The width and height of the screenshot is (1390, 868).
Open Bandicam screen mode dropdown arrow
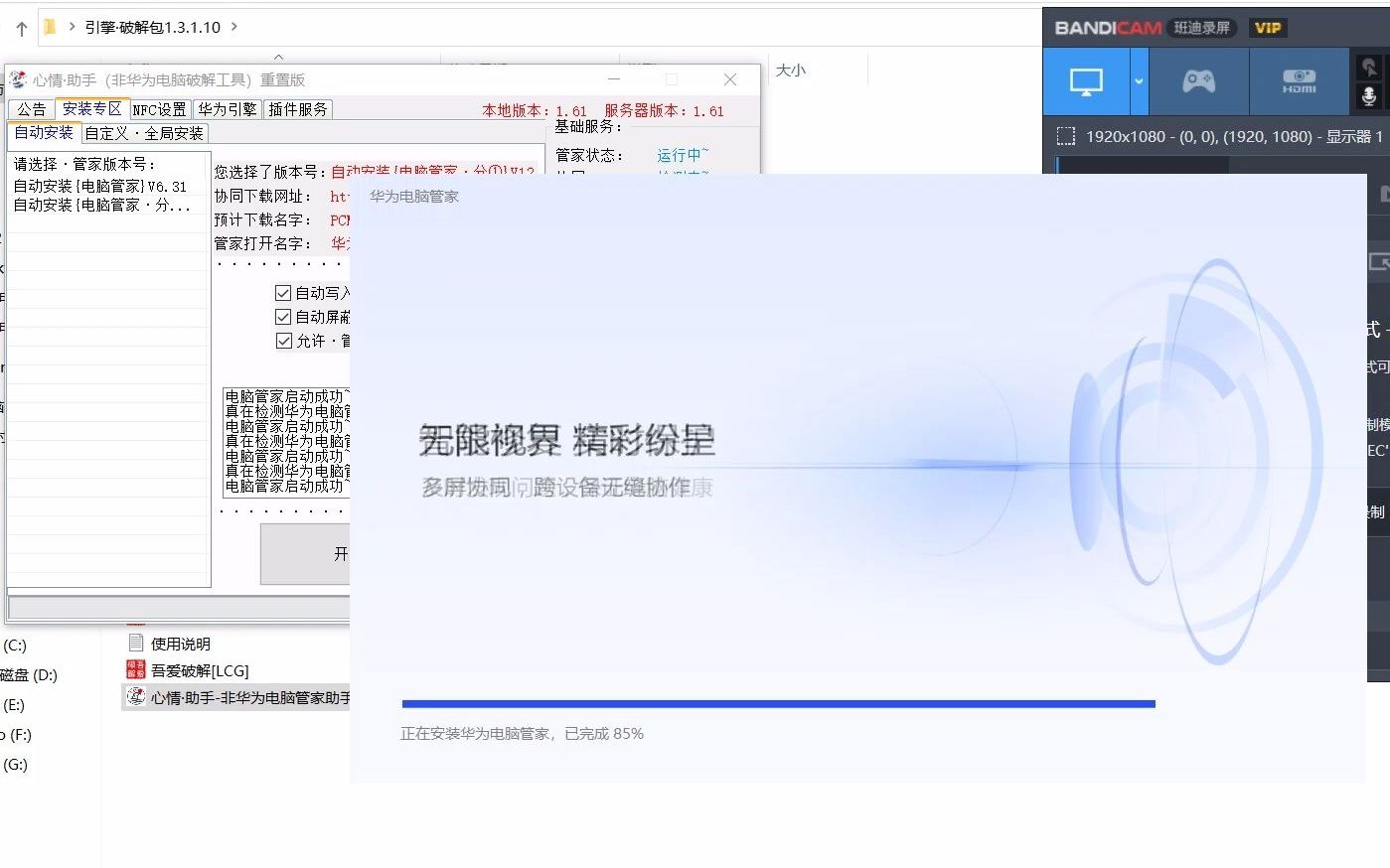point(1140,81)
